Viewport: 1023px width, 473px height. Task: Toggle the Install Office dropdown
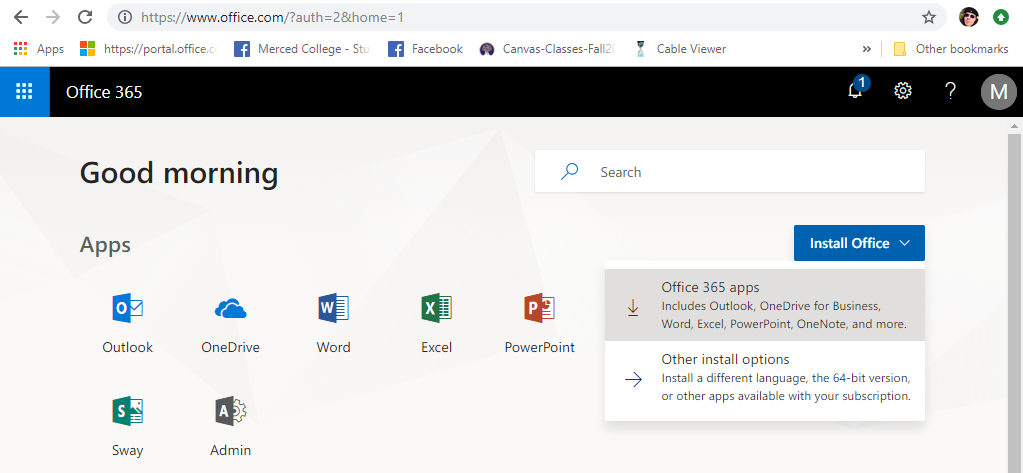point(859,243)
